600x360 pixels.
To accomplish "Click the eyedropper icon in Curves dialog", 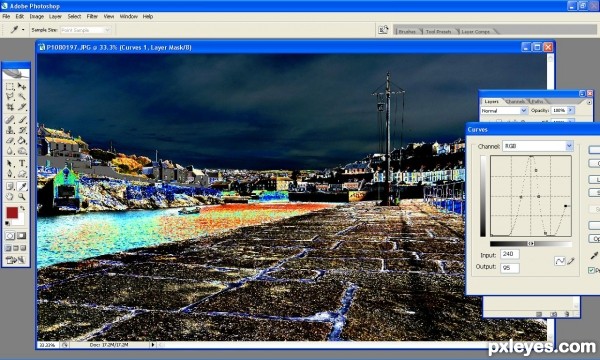I will click(x=594, y=256).
